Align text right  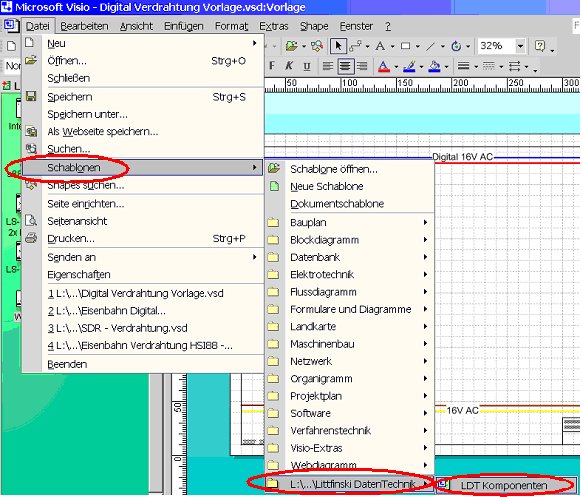click(362, 66)
